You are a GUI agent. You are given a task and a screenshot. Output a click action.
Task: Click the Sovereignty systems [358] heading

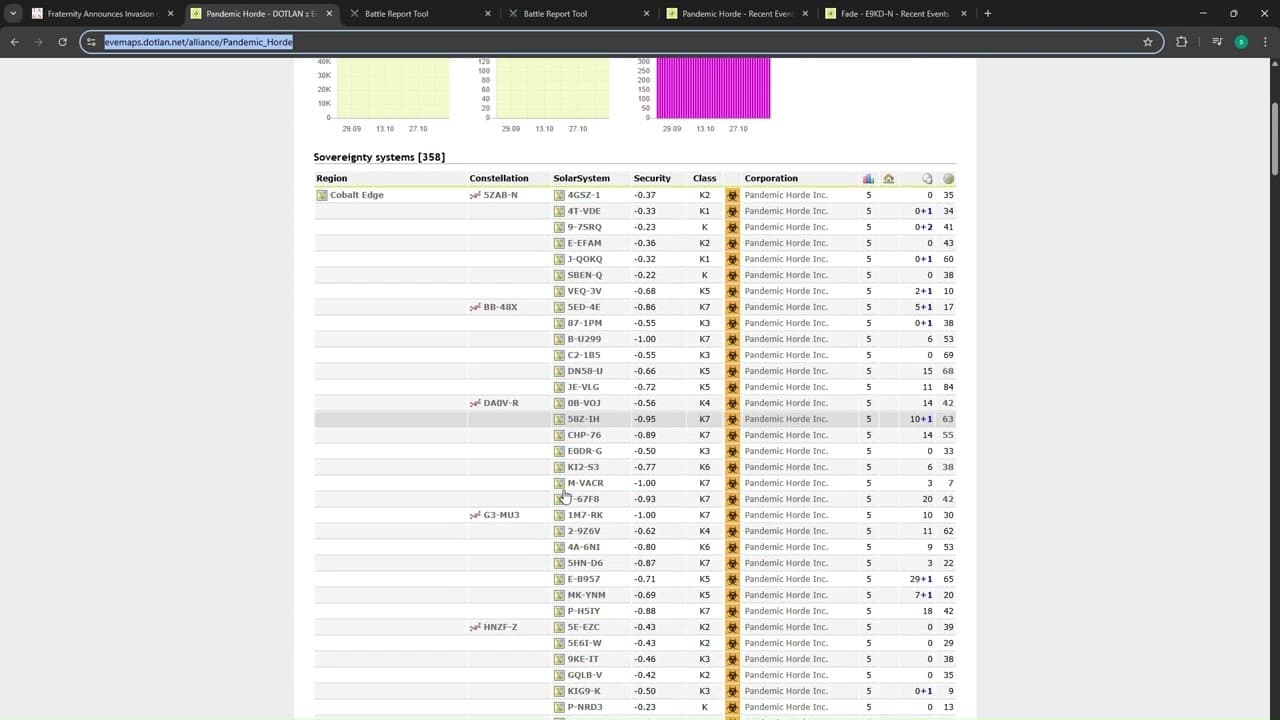coord(379,157)
